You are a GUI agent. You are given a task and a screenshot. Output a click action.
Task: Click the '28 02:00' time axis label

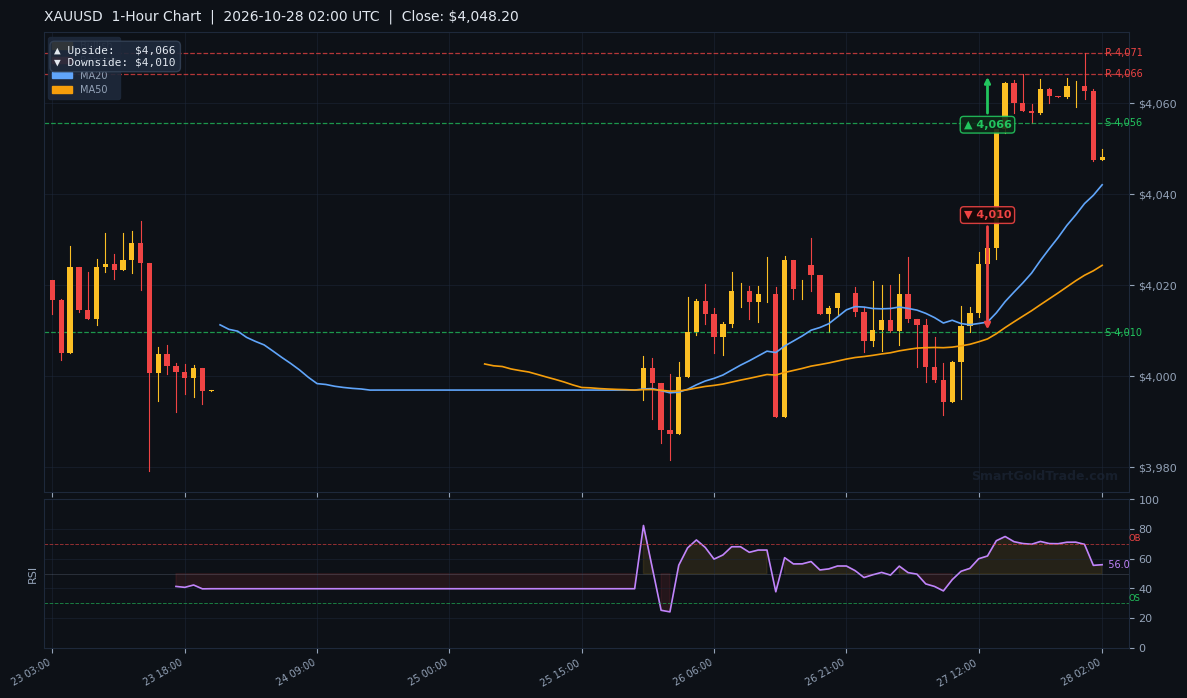click(1082, 672)
